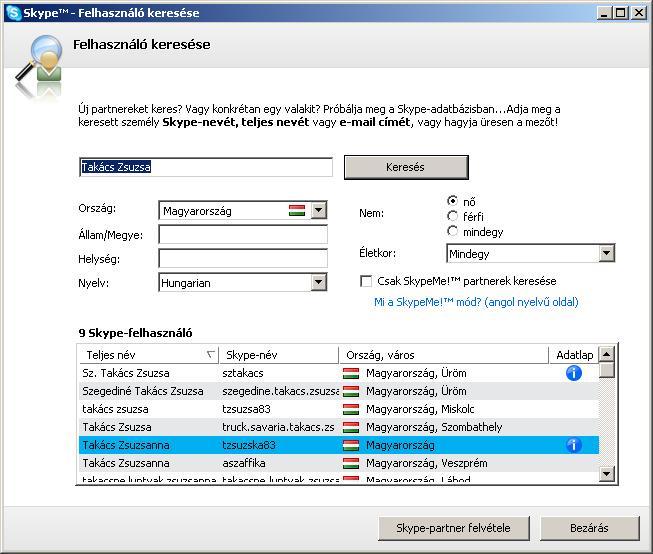Minimize the Skype search window

tap(605, 13)
